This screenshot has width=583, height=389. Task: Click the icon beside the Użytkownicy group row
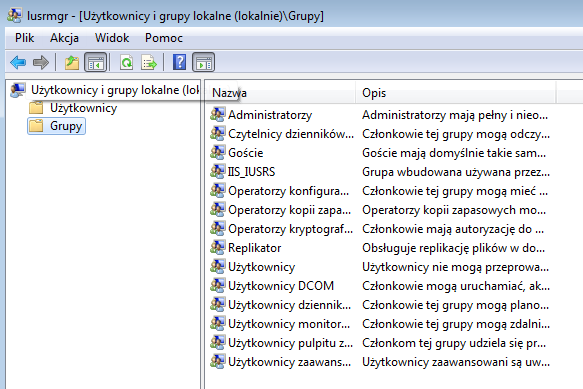pos(218,266)
